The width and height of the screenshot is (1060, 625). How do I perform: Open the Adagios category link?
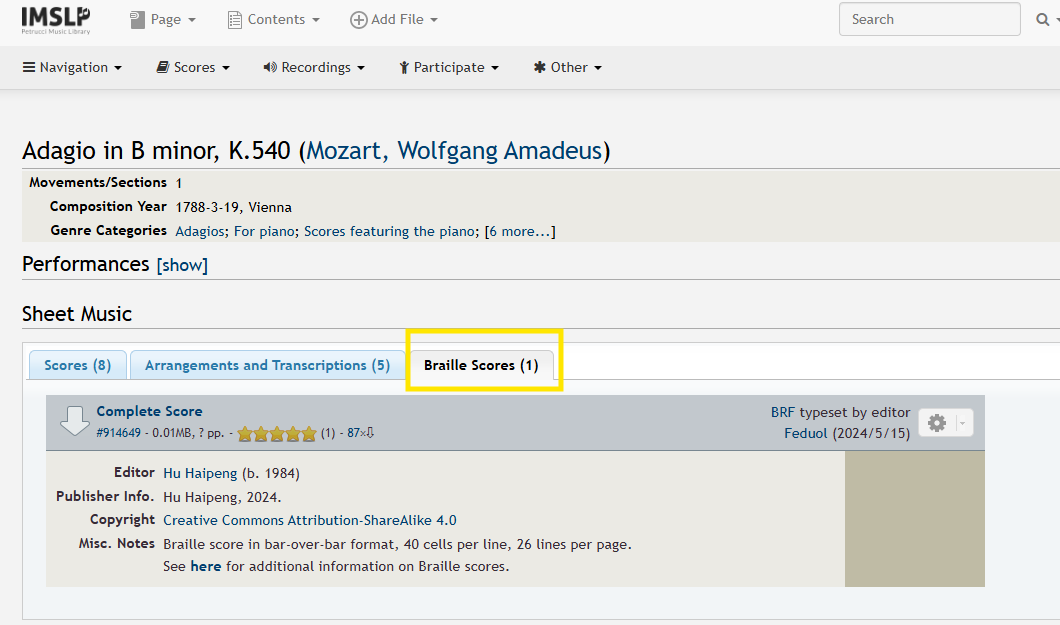(199, 231)
